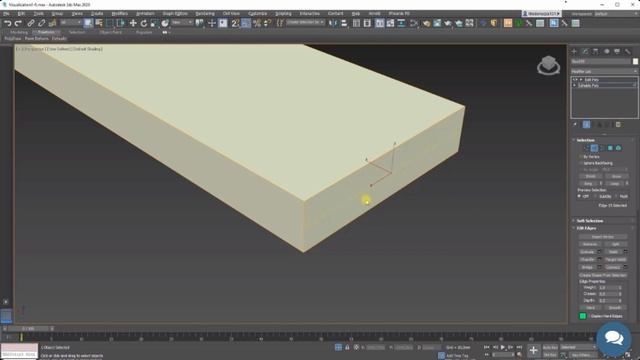640x360 pixels.
Task: Activate the Select and Rotate tool
Action: click(144, 23)
